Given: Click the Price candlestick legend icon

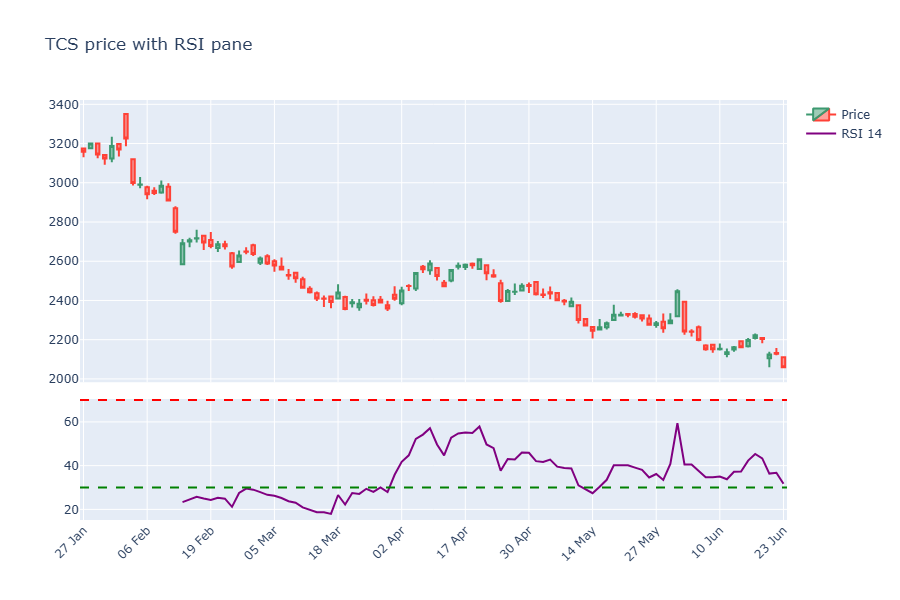Looking at the screenshot, I should tap(821, 114).
